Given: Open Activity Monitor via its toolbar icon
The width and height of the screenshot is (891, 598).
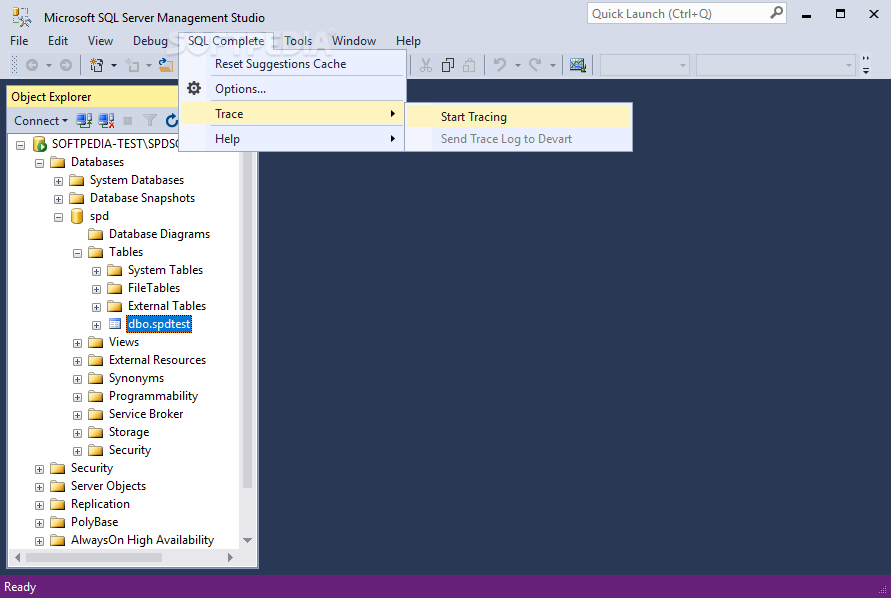Looking at the screenshot, I should (x=578, y=65).
